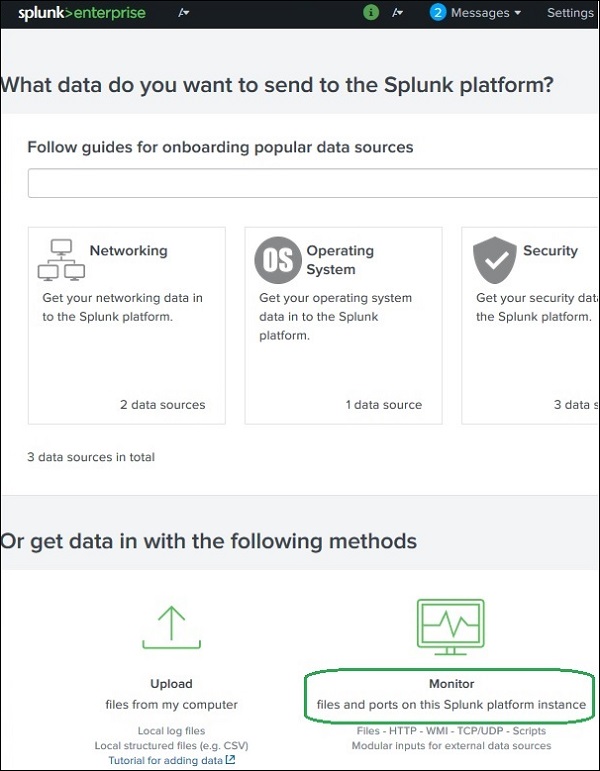This screenshot has height=771, width=600.
Task: Click the Operating System OS icon
Action: coord(277,260)
